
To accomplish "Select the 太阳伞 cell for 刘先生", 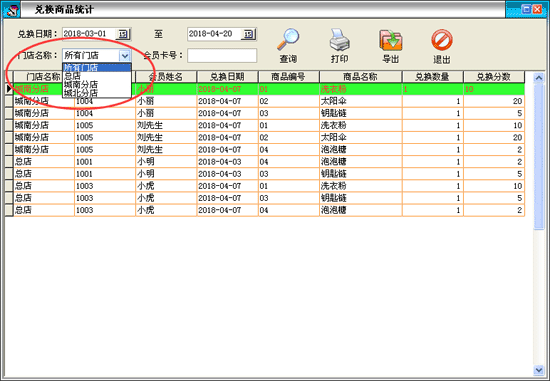I will (360, 138).
